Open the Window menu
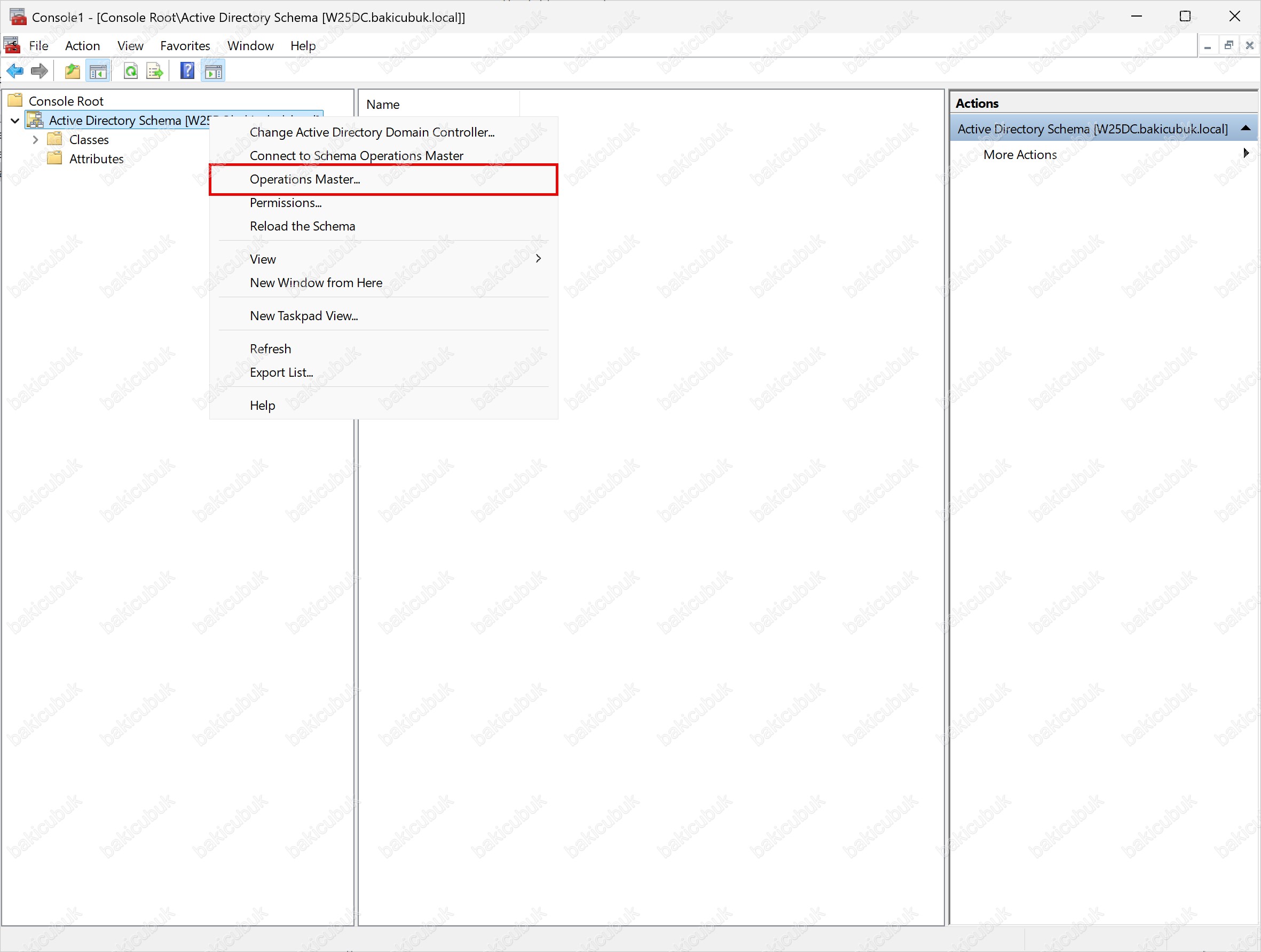 (x=250, y=45)
